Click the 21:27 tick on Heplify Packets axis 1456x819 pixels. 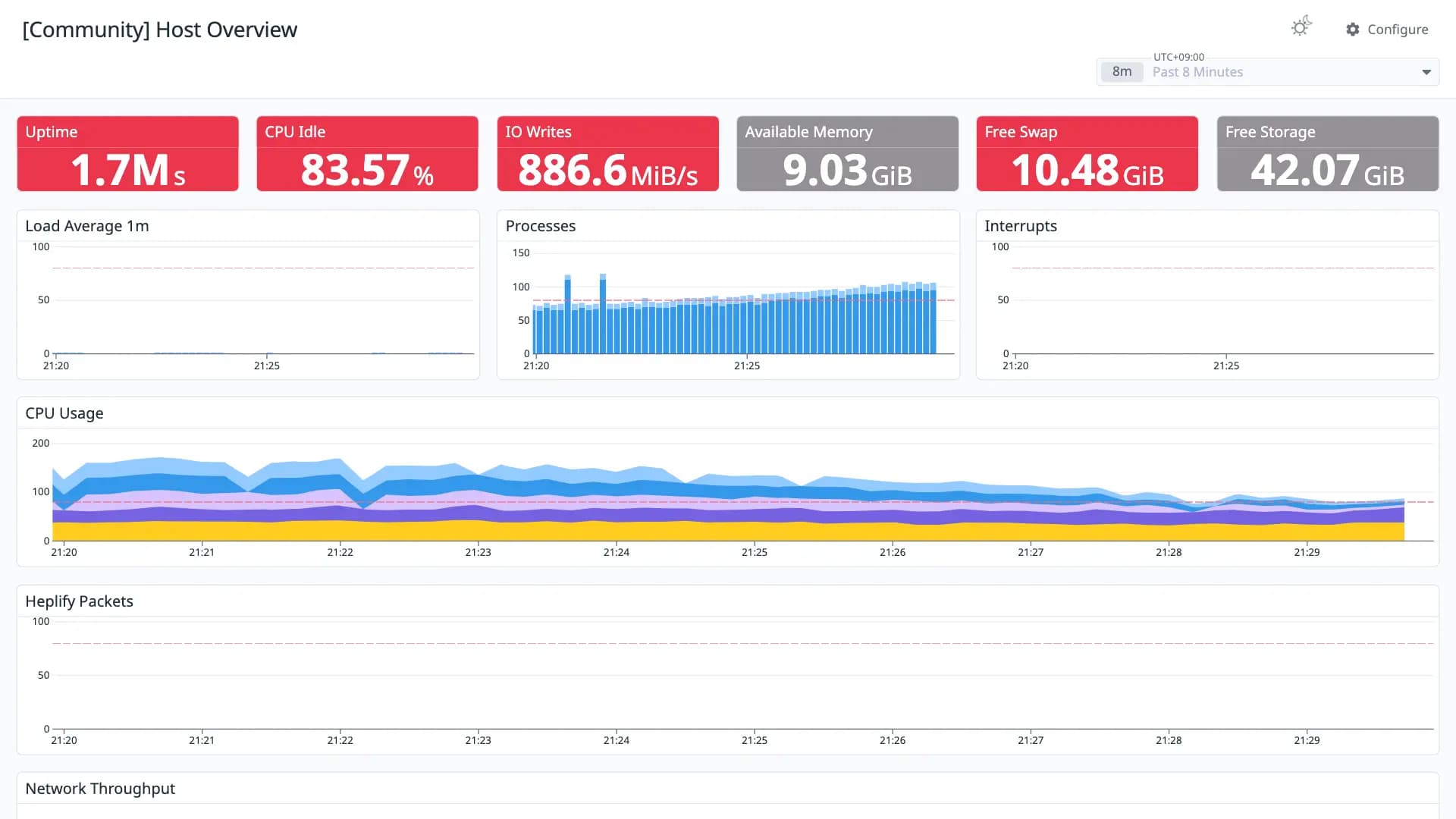point(1031,740)
